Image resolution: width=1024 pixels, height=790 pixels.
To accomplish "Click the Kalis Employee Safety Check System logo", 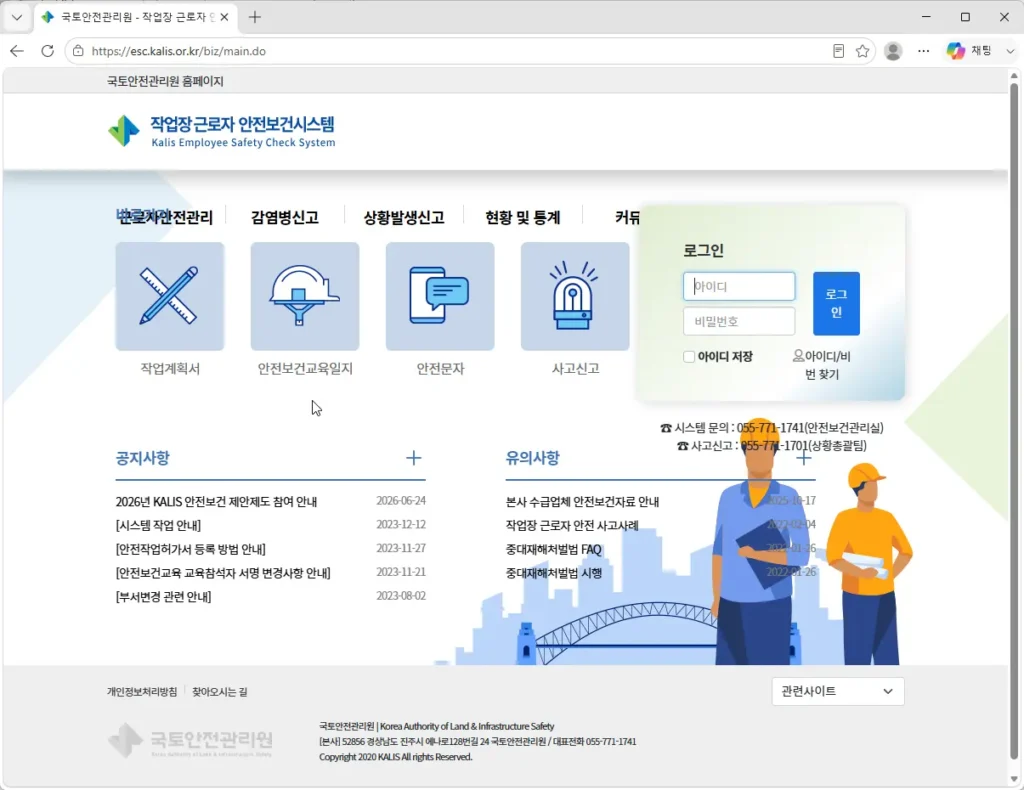I will click(x=221, y=131).
